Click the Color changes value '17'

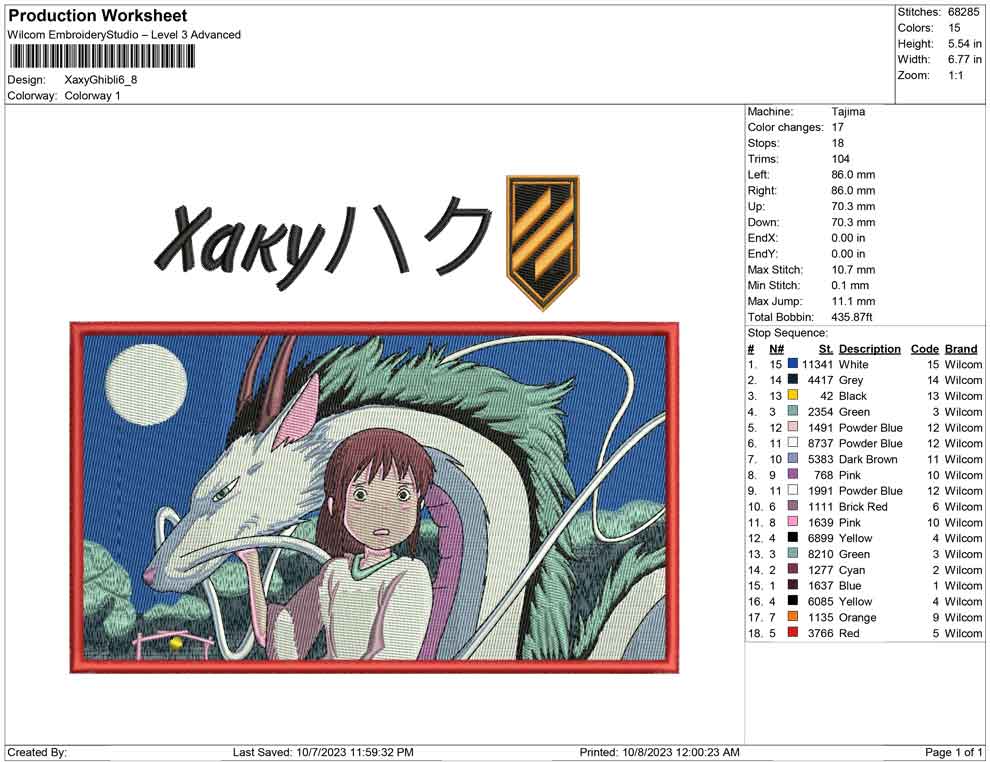837,127
